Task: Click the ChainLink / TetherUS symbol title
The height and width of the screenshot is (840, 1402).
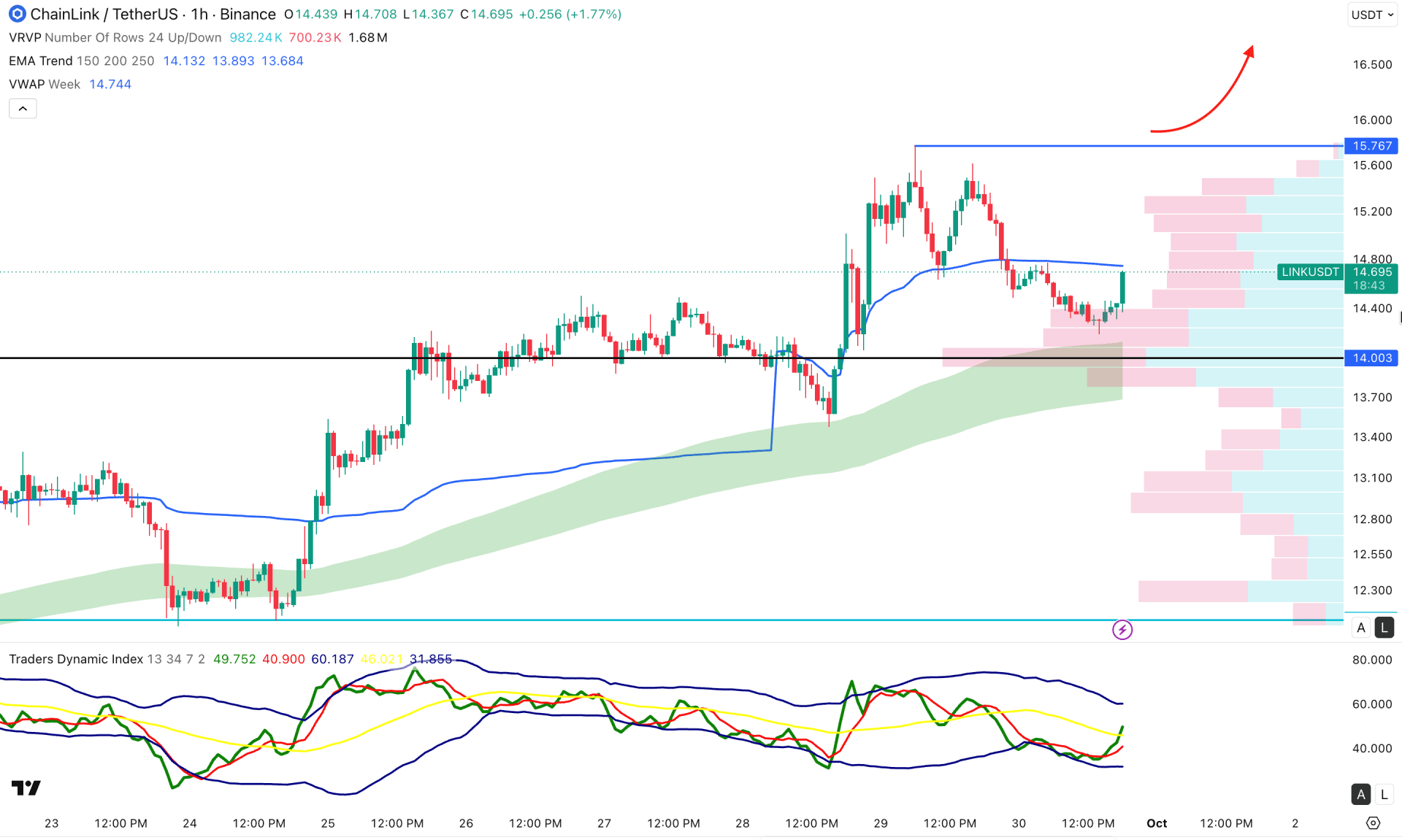Action: pyautogui.click(x=104, y=14)
